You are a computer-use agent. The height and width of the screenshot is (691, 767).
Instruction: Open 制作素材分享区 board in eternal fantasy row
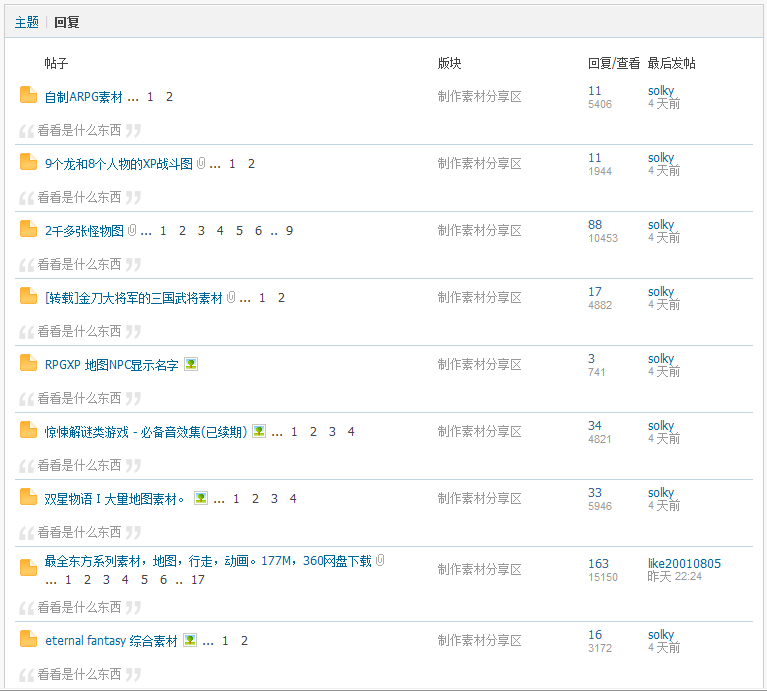pyautogui.click(x=479, y=641)
